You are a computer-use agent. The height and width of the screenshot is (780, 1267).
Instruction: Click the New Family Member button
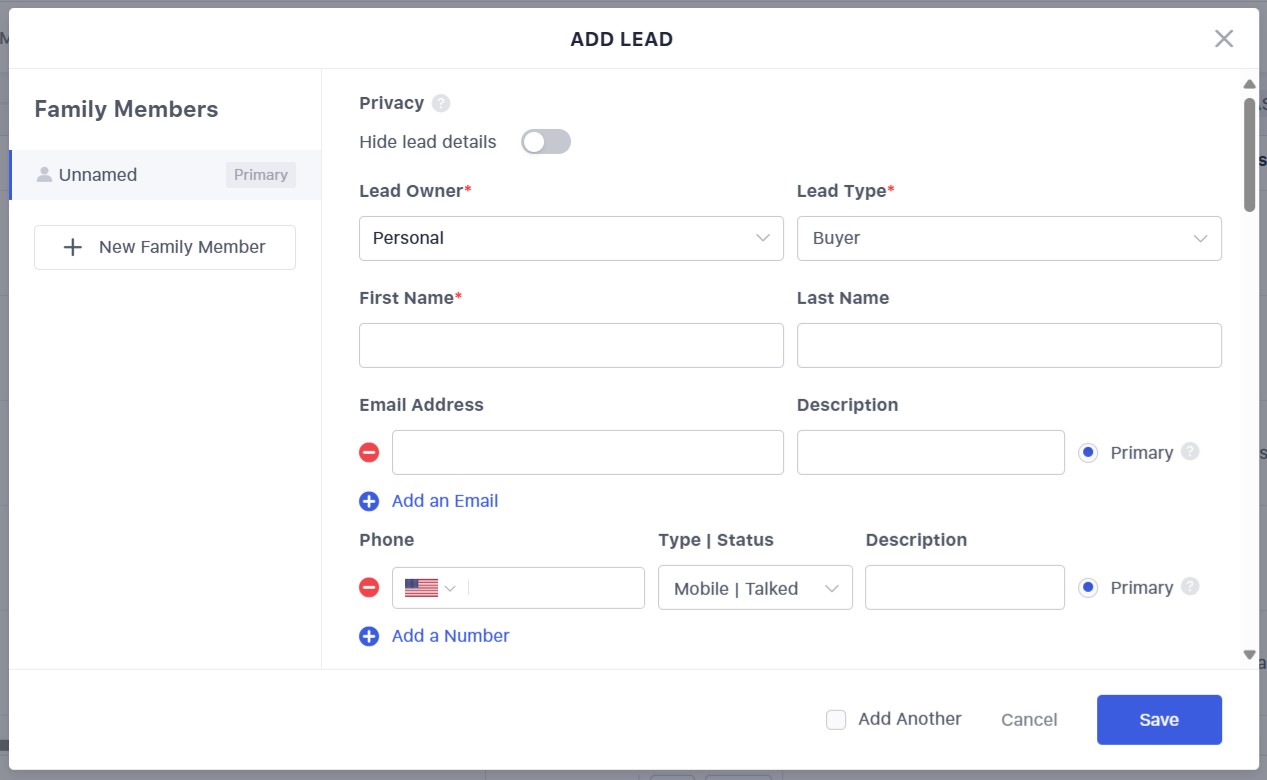165,247
